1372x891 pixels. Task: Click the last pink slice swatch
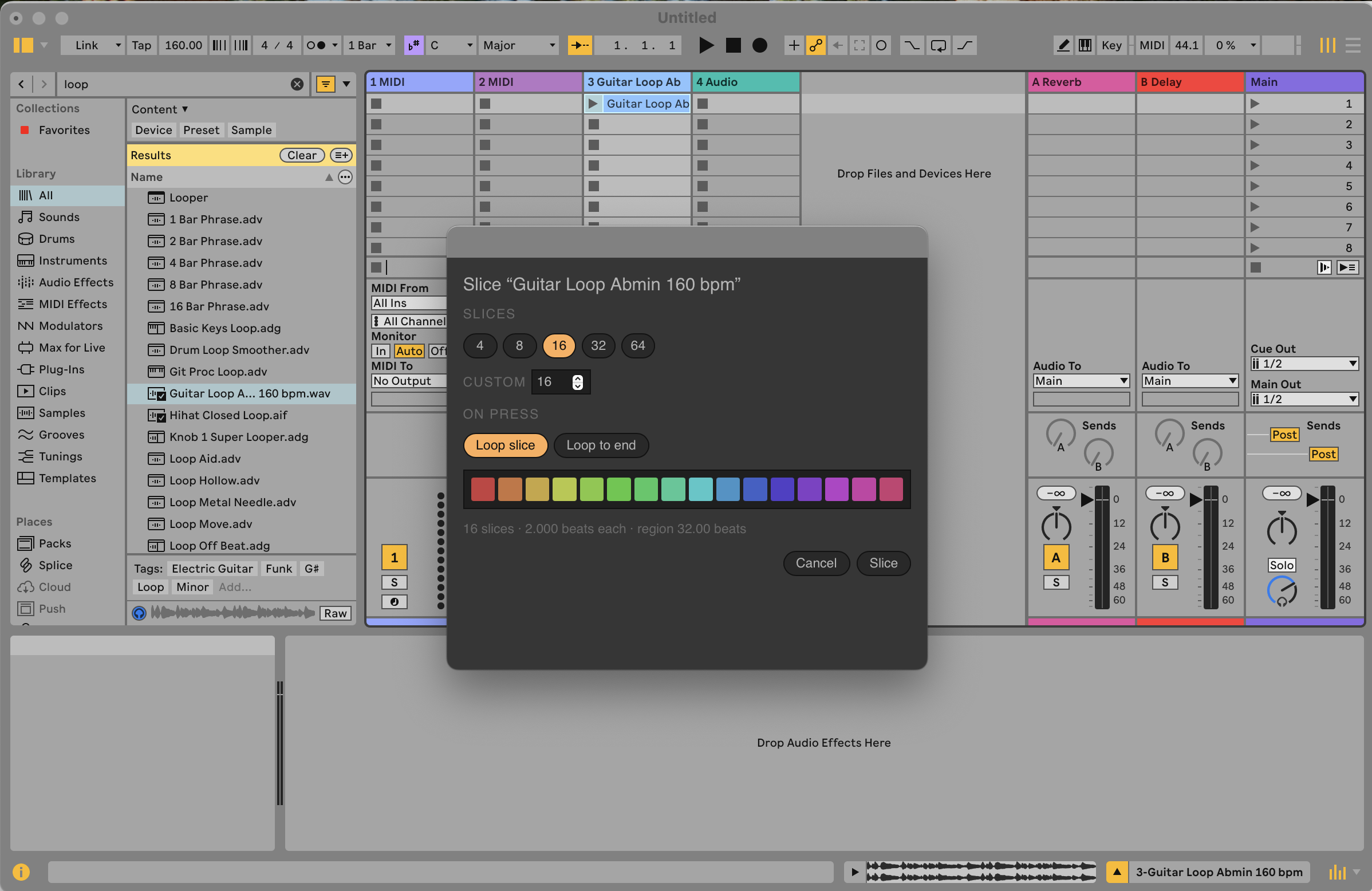pos(890,488)
